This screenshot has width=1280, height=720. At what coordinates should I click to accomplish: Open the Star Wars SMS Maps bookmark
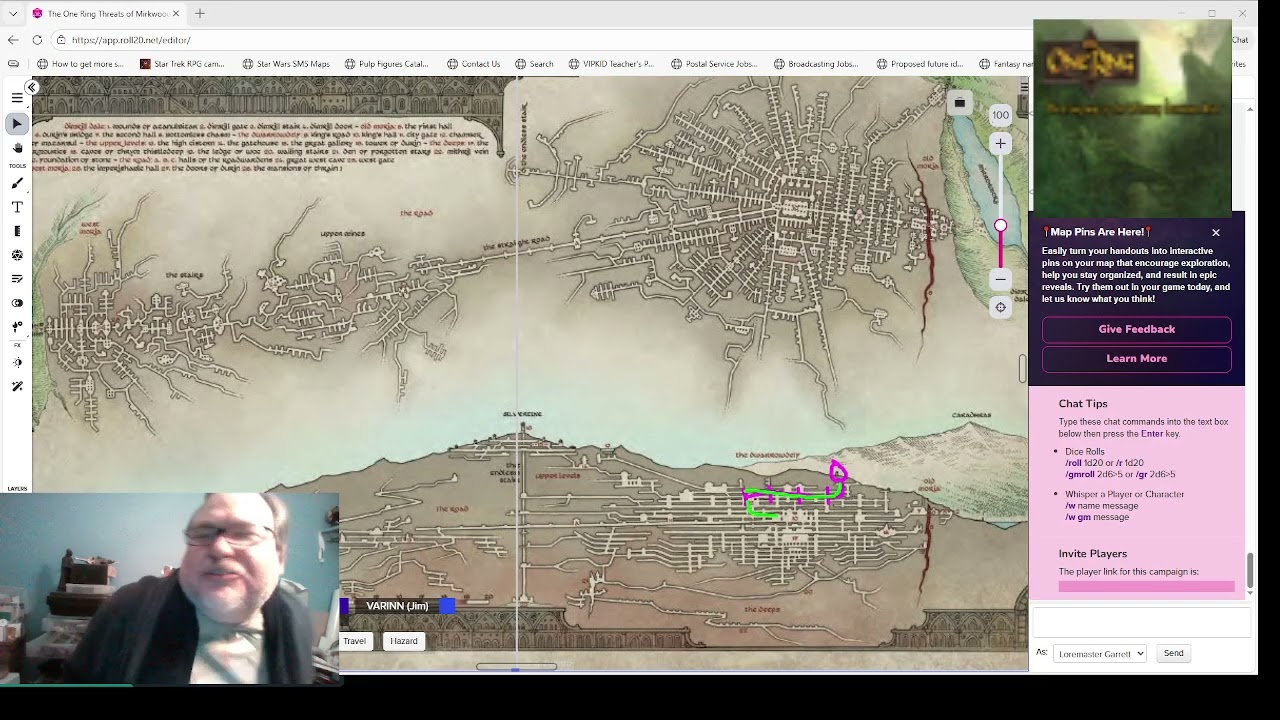click(286, 64)
